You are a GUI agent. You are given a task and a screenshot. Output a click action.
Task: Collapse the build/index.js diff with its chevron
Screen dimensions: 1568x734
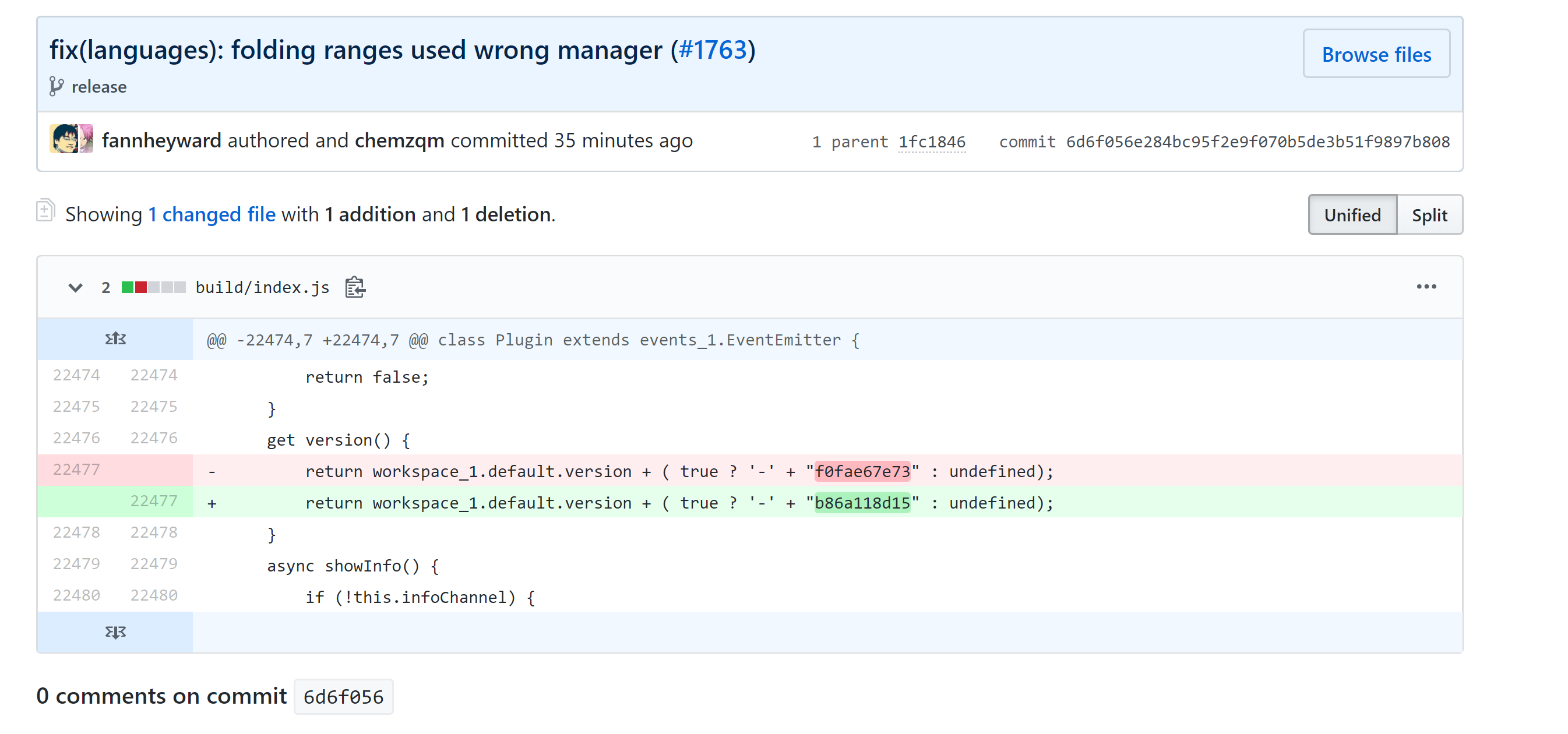coord(75,287)
